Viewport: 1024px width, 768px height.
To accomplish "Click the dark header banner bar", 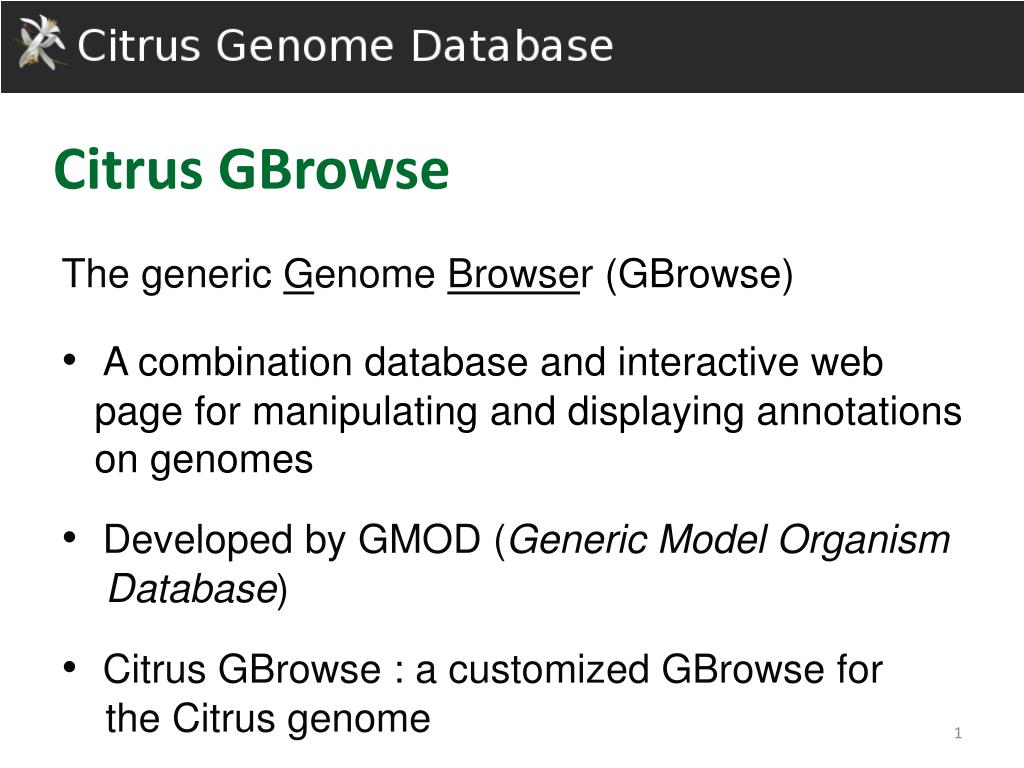I will [x=512, y=46].
